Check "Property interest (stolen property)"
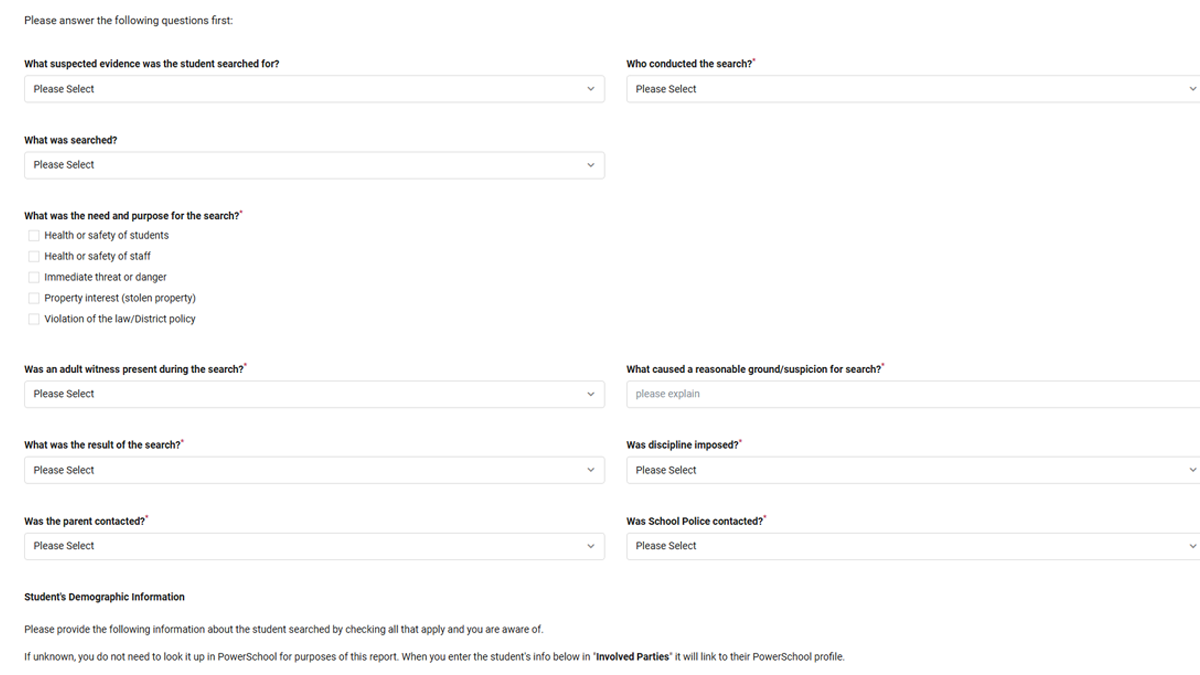 point(33,298)
